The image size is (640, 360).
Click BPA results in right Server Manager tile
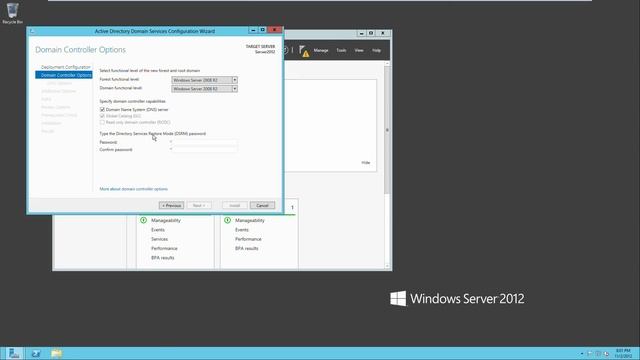247,249
